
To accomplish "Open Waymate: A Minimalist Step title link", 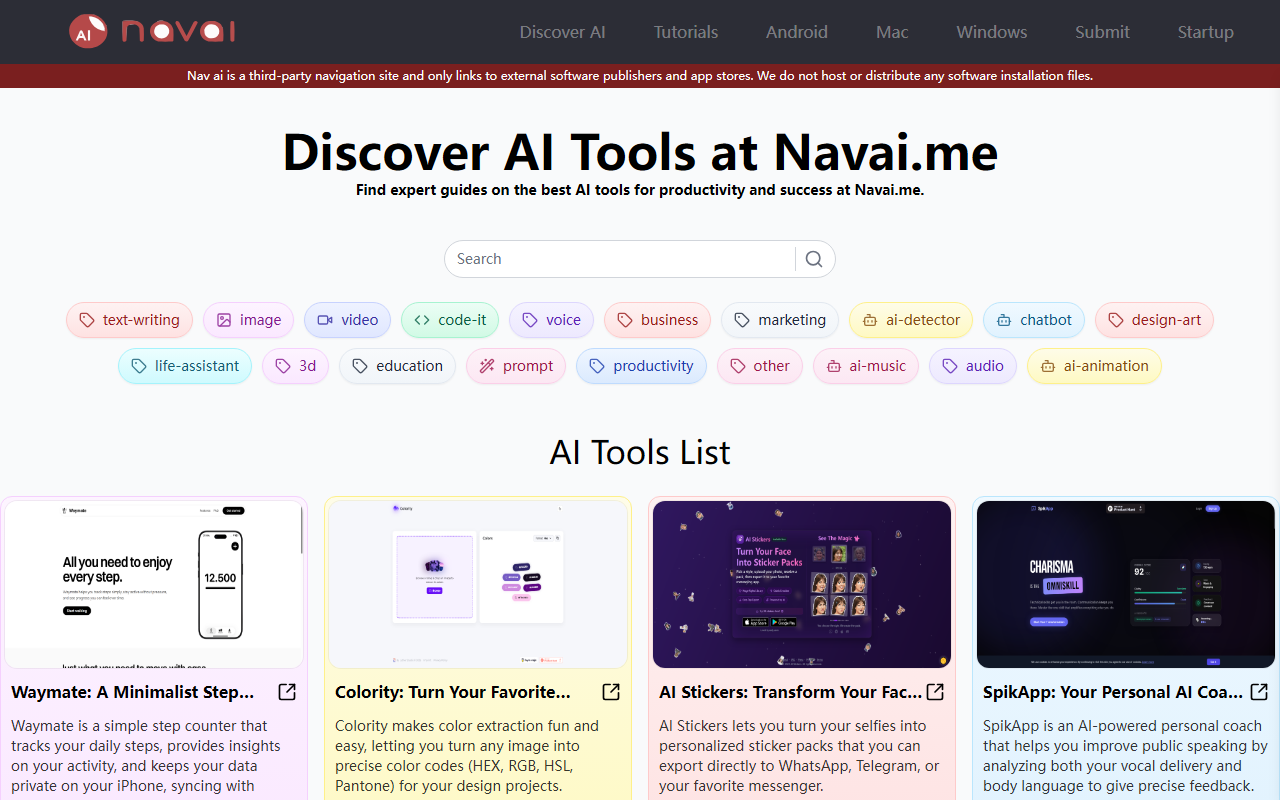I will (133, 692).
